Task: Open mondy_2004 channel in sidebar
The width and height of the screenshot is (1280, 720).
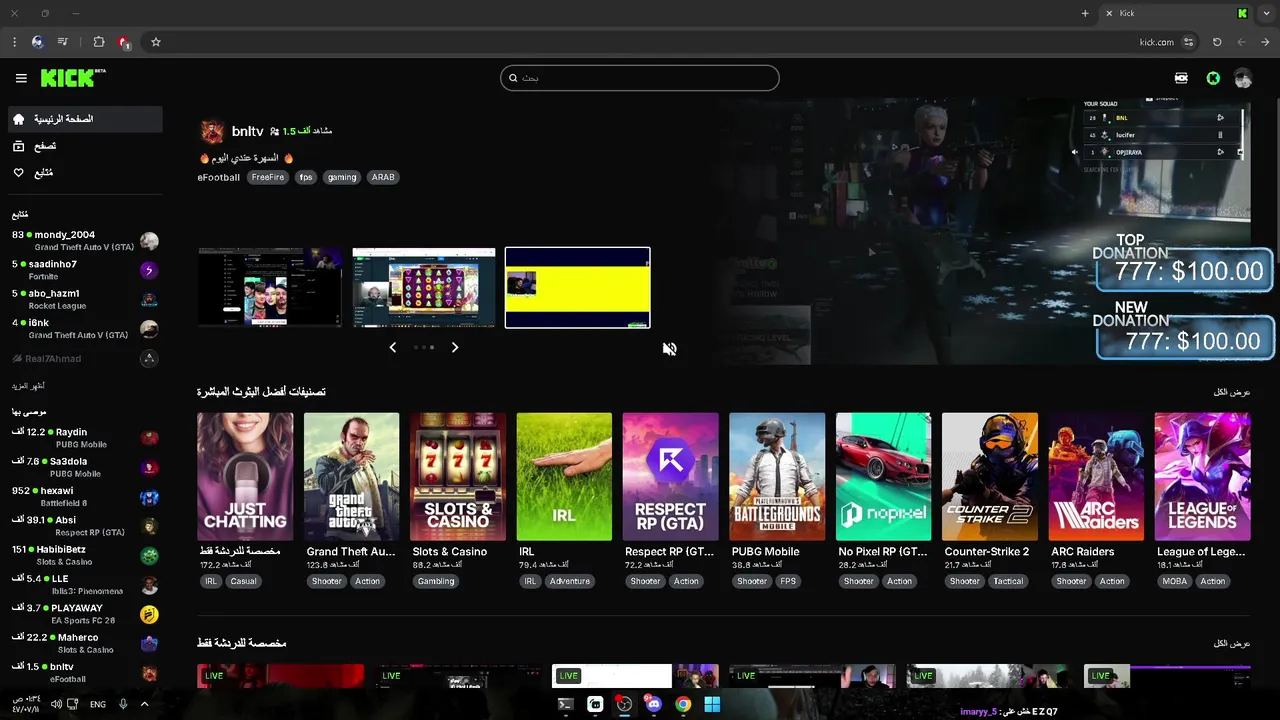Action: tap(84, 241)
